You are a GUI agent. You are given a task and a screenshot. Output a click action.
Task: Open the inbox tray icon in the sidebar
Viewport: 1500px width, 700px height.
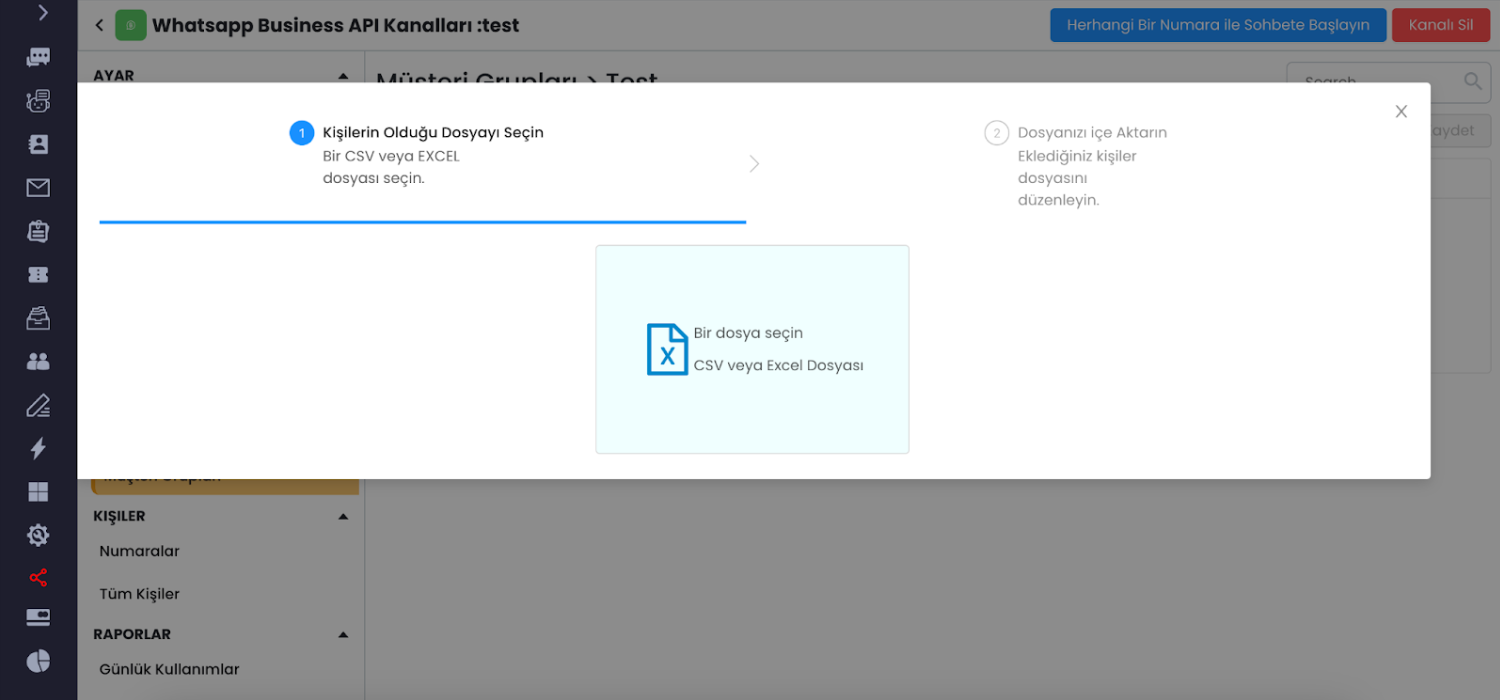tap(38, 318)
